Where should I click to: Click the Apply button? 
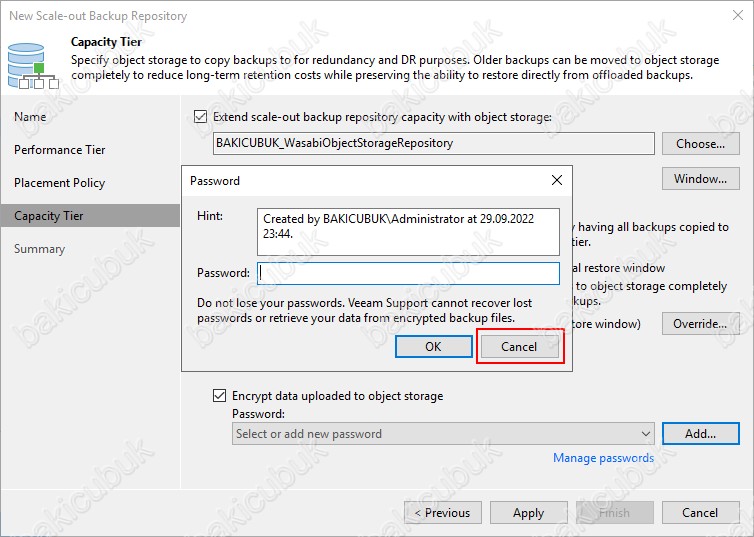point(528,513)
